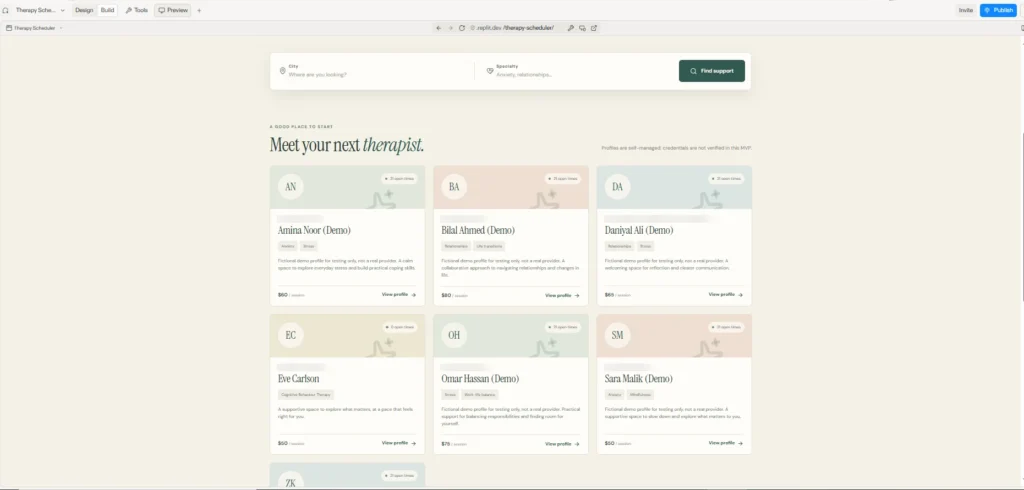1024x490 pixels.
Task: Click the EC avatar on Eve's card
Action: point(291,335)
